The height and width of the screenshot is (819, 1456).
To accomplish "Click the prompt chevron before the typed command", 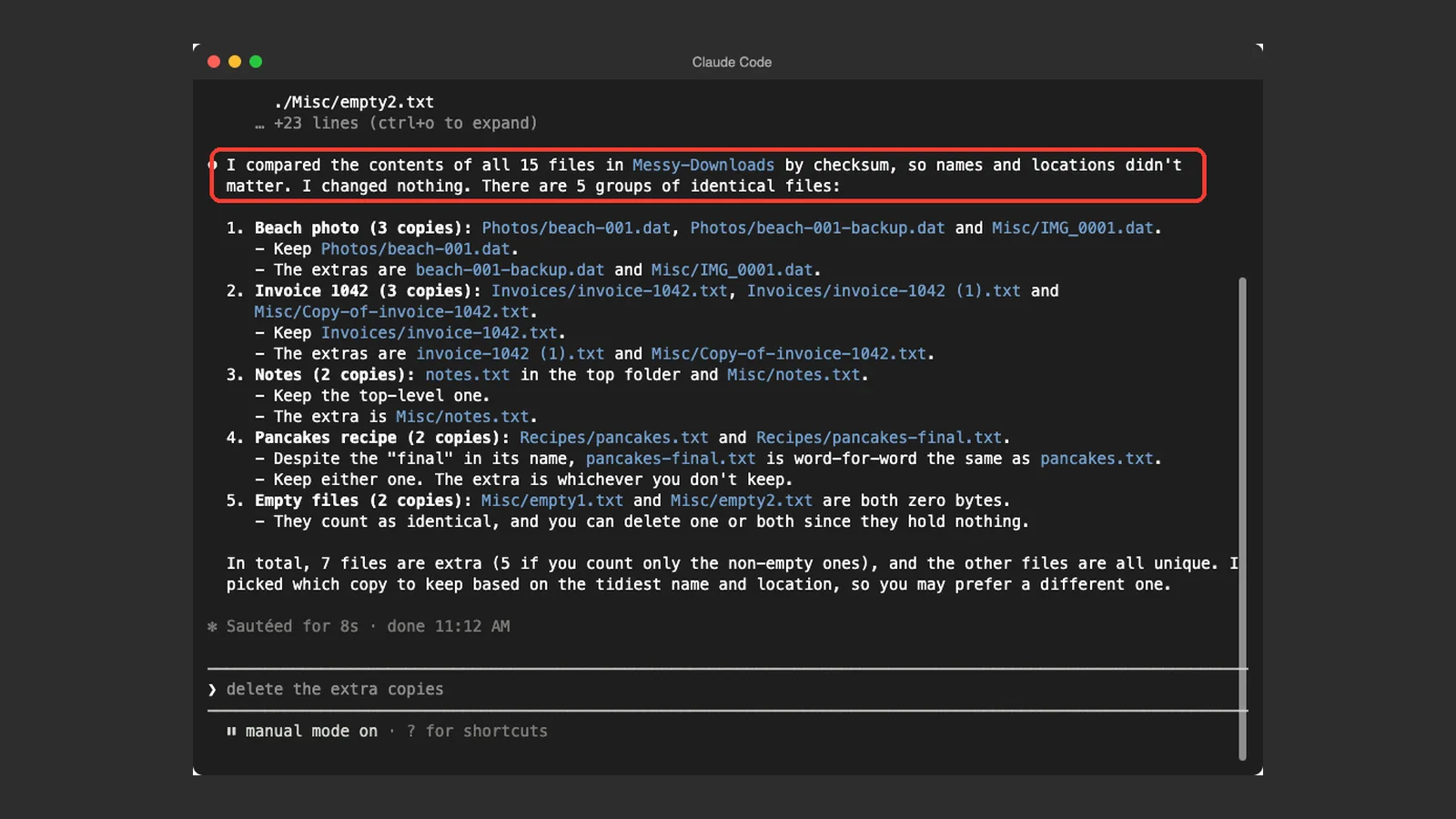I will coord(212,690).
